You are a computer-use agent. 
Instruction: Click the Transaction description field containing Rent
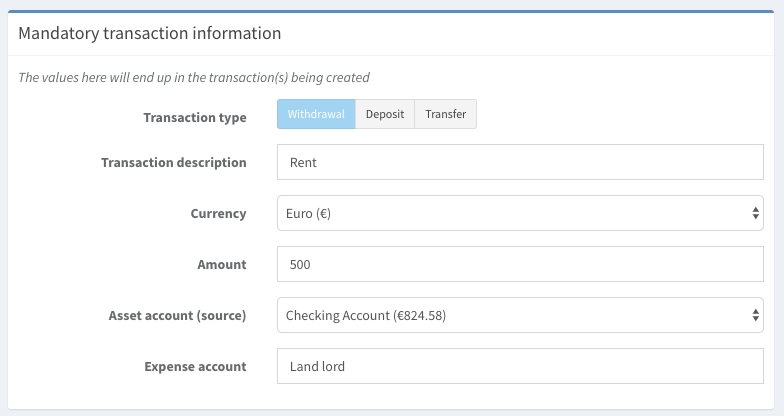pos(520,162)
